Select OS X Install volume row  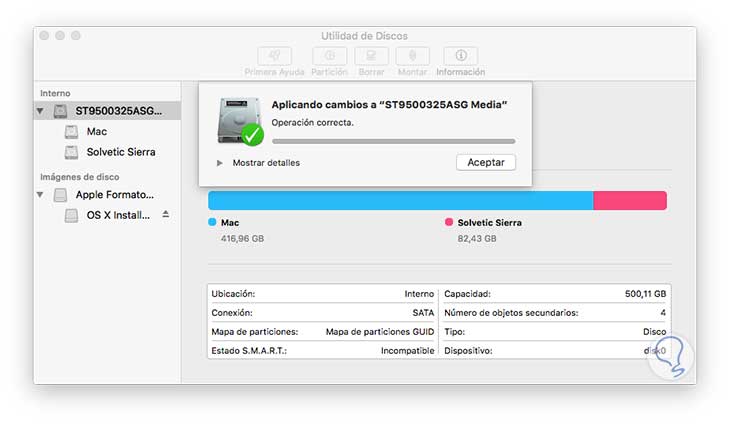pos(107,215)
